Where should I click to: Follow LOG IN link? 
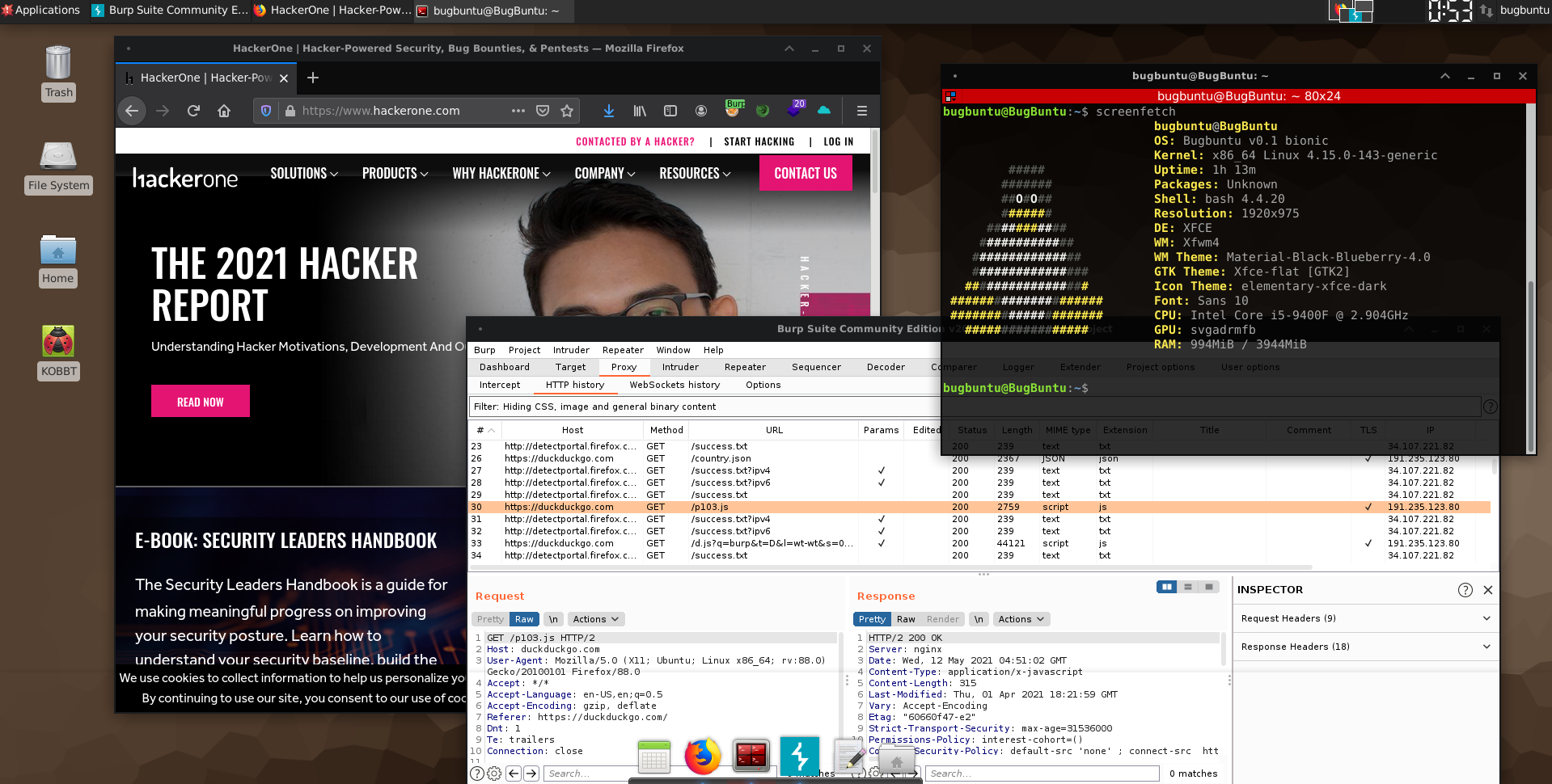838,141
